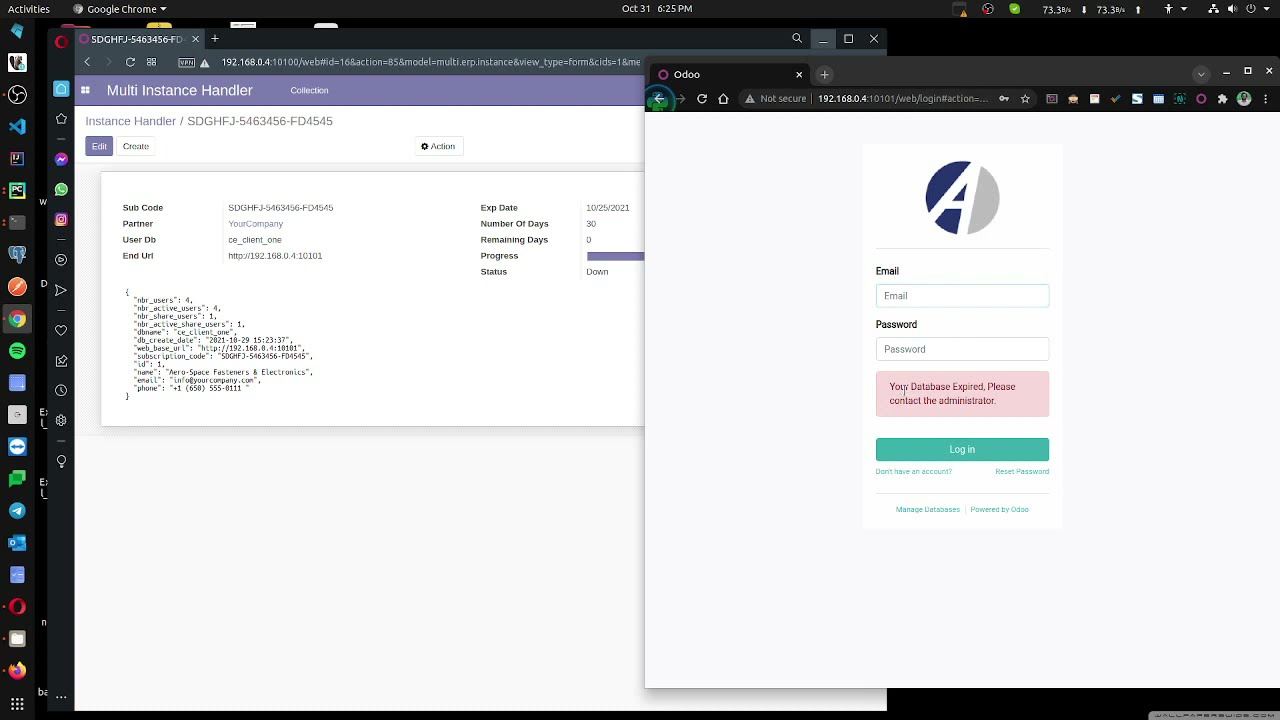Click Don't have an account link
Viewport: 1280px width, 720px height.
(914, 471)
